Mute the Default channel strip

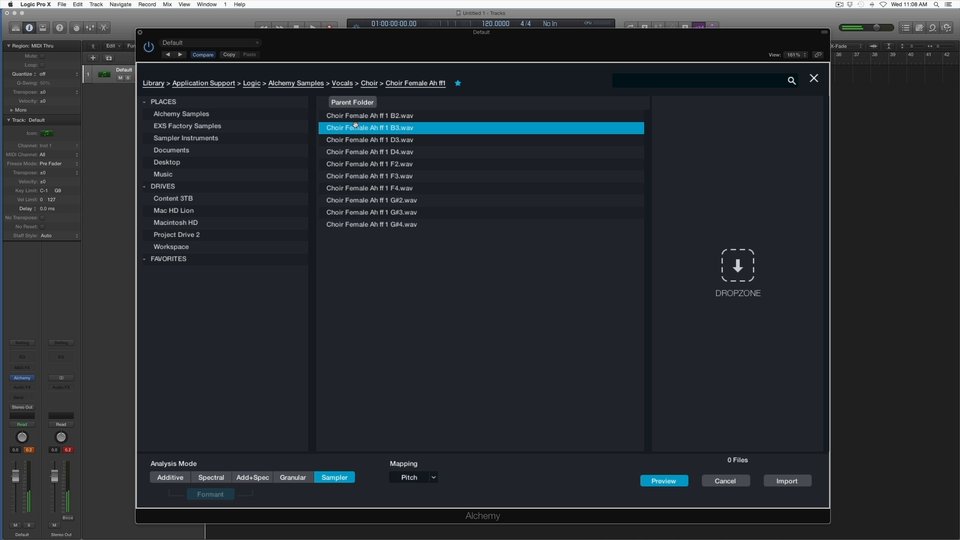[x=16, y=525]
